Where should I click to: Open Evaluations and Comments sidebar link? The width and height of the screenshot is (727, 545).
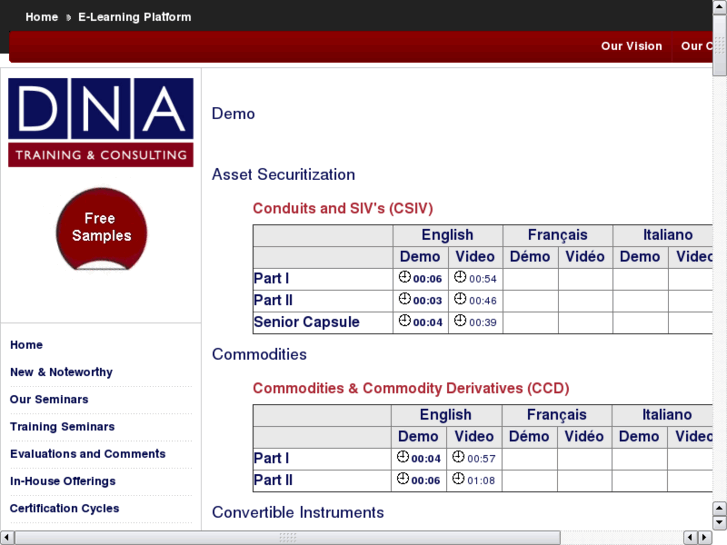point(87,454)
